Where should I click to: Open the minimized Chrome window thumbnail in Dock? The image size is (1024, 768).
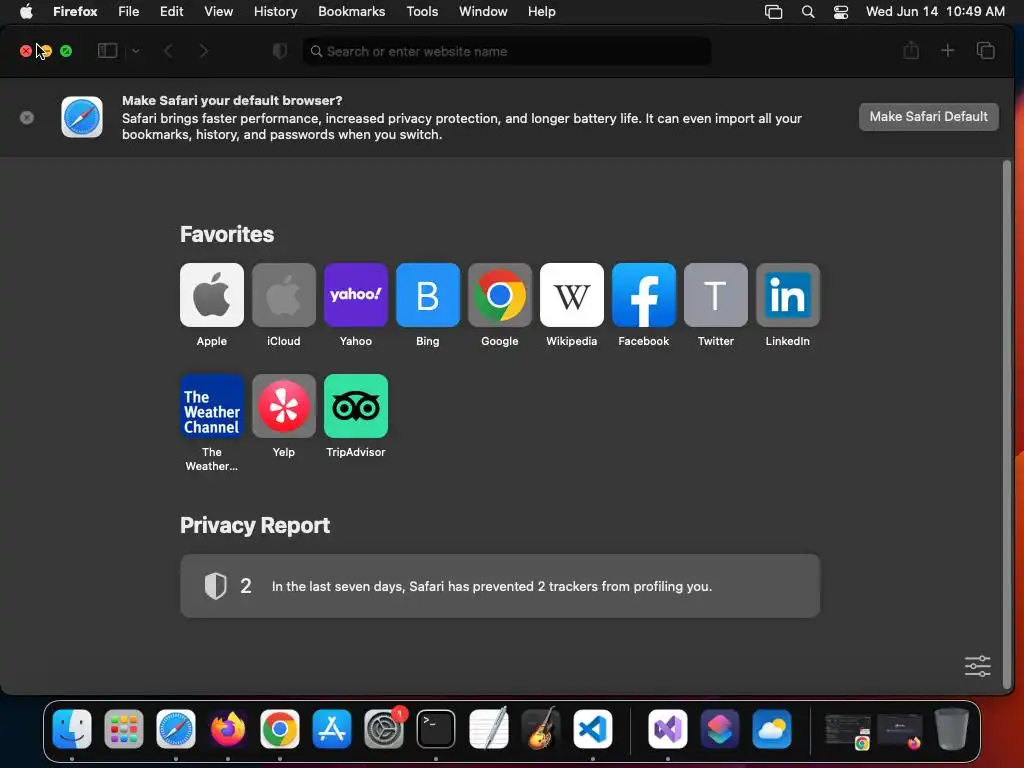847,730
